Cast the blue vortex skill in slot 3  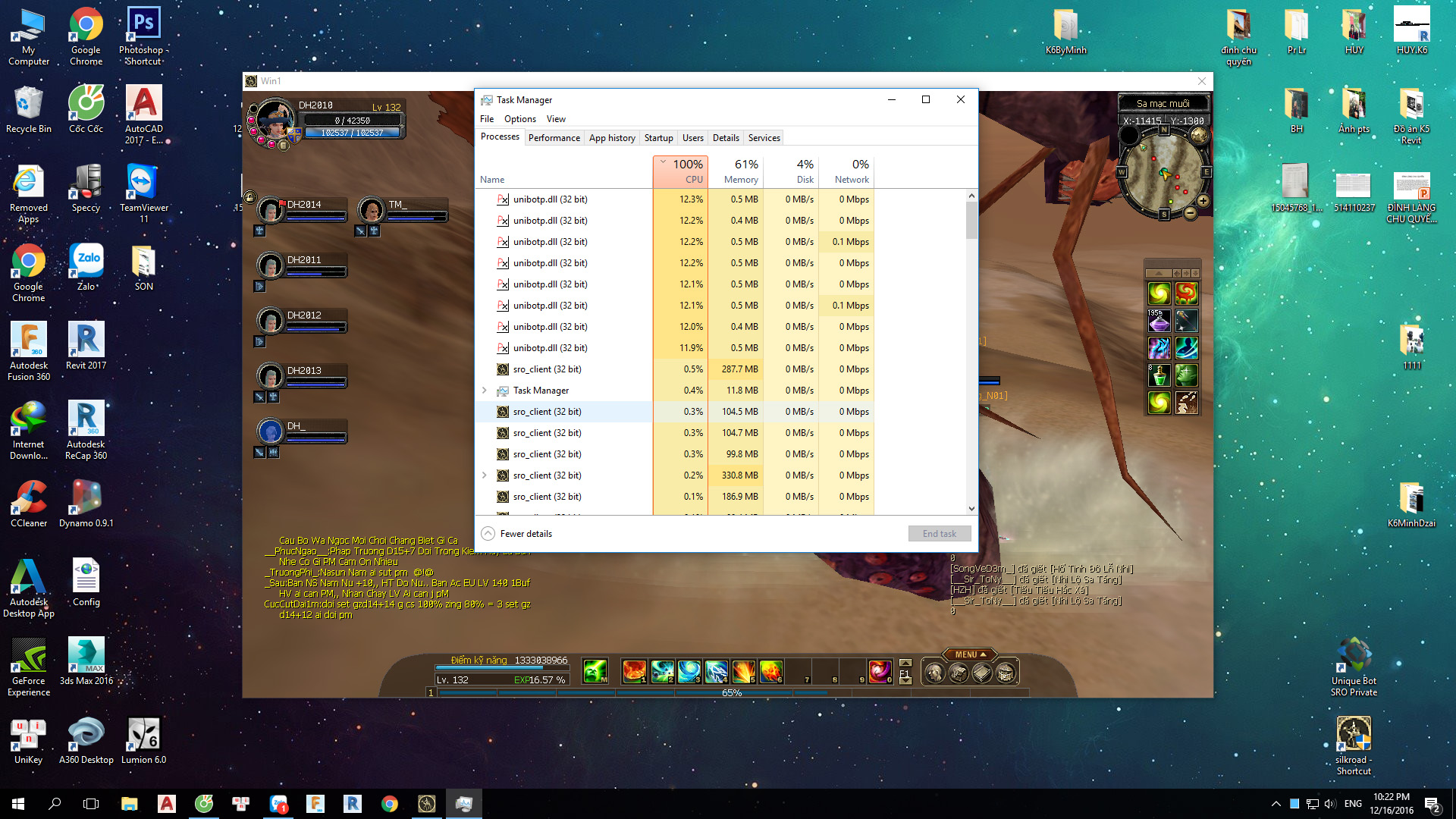[x=689, y=671]
